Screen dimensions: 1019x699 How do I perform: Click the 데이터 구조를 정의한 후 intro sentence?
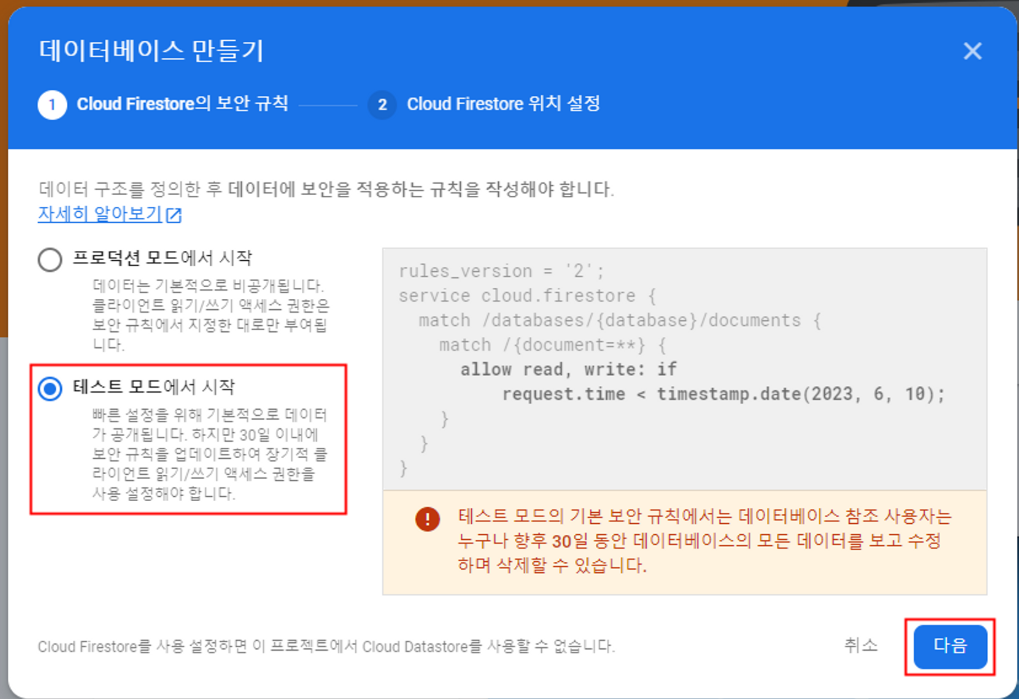[x=326, y=189]
